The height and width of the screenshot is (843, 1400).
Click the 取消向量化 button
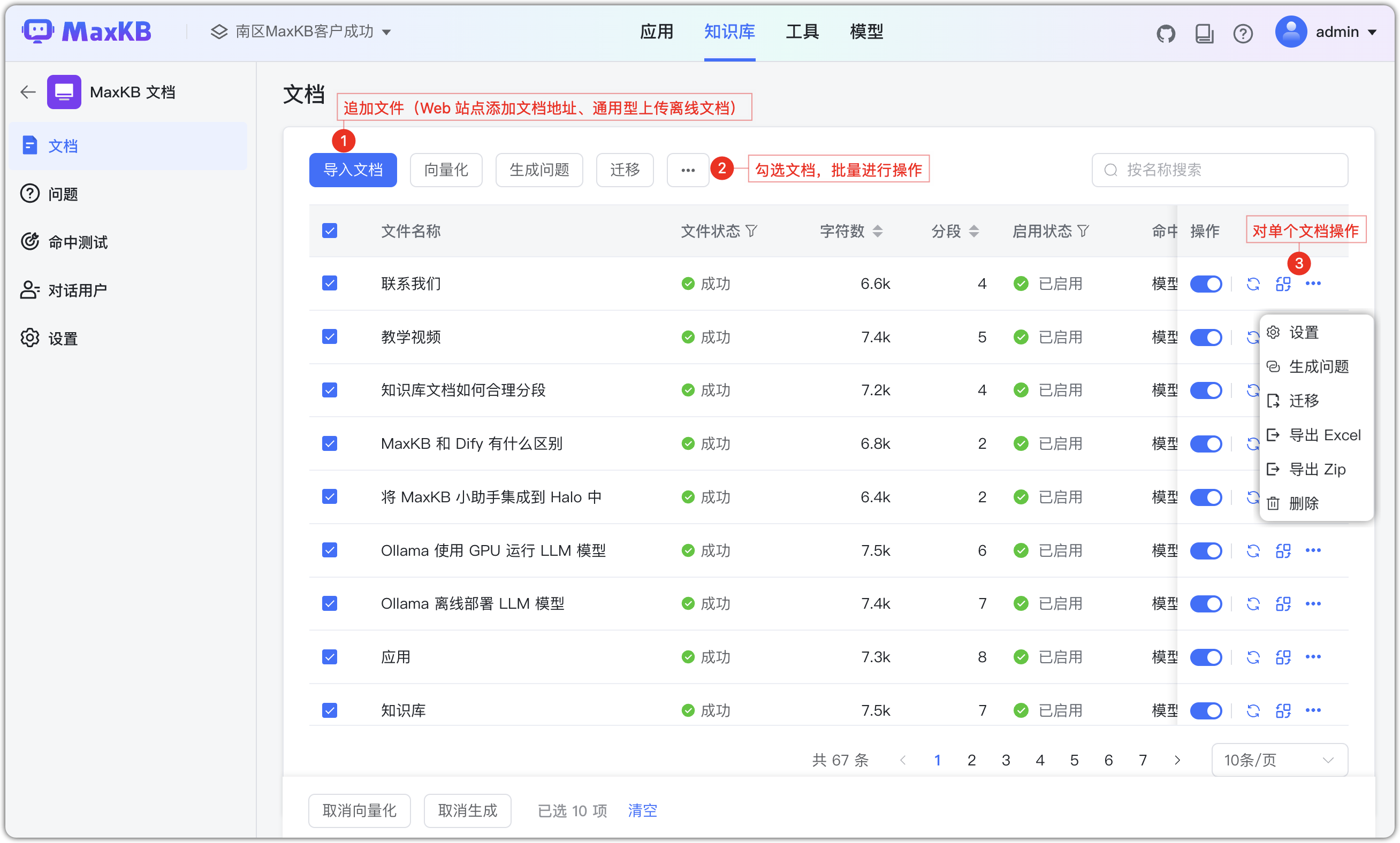tap(359, 810)
